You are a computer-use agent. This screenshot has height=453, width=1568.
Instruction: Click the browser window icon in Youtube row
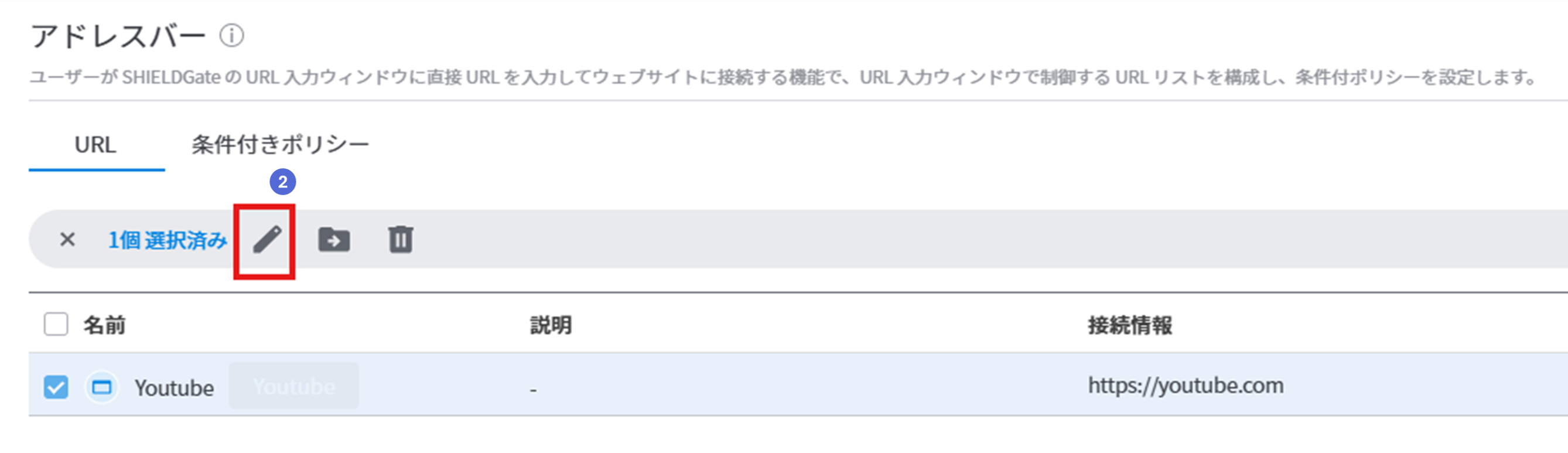point(102,387)
